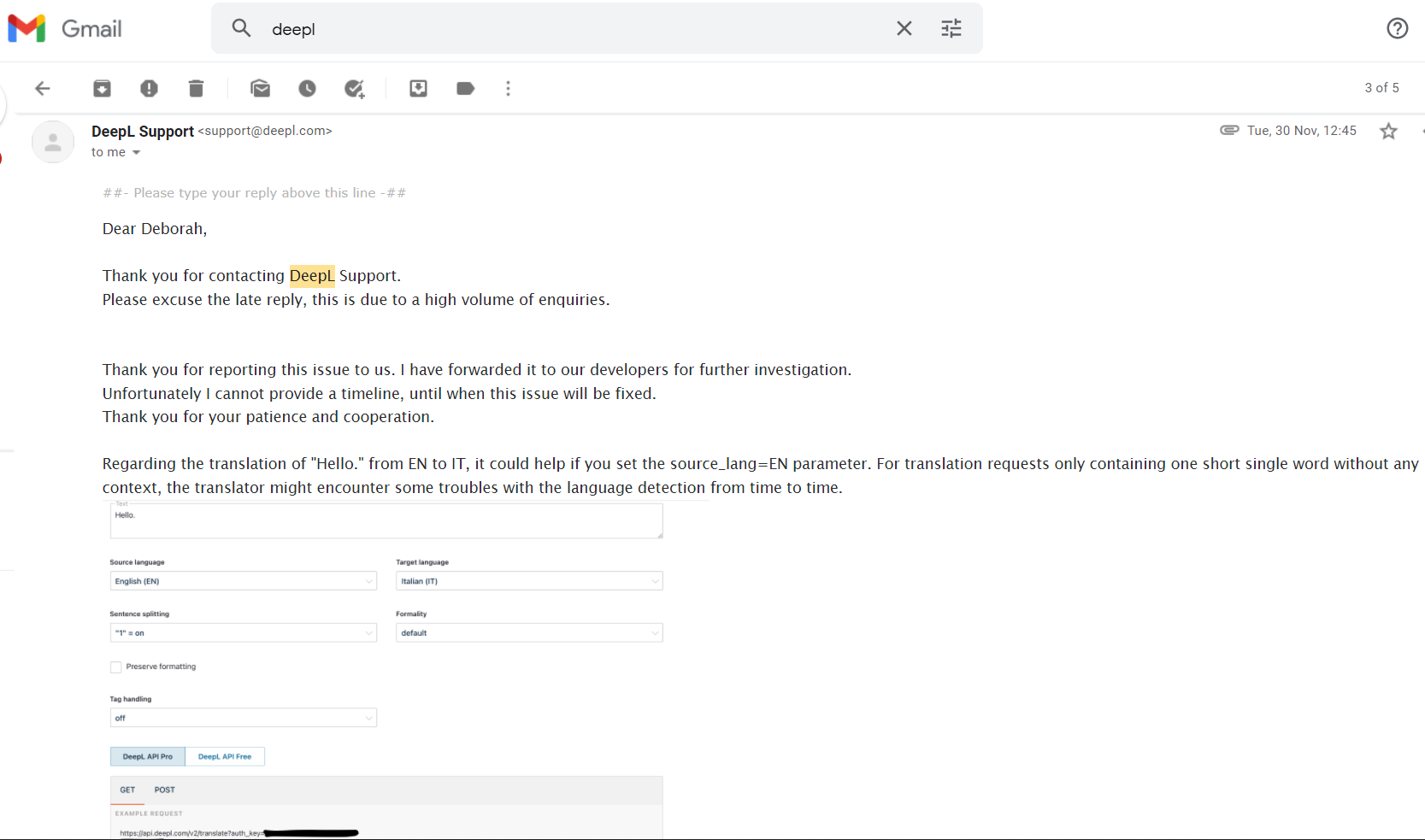Move email to another folder
Screen dimensions: 1425x840
click(x=418, y=88)
